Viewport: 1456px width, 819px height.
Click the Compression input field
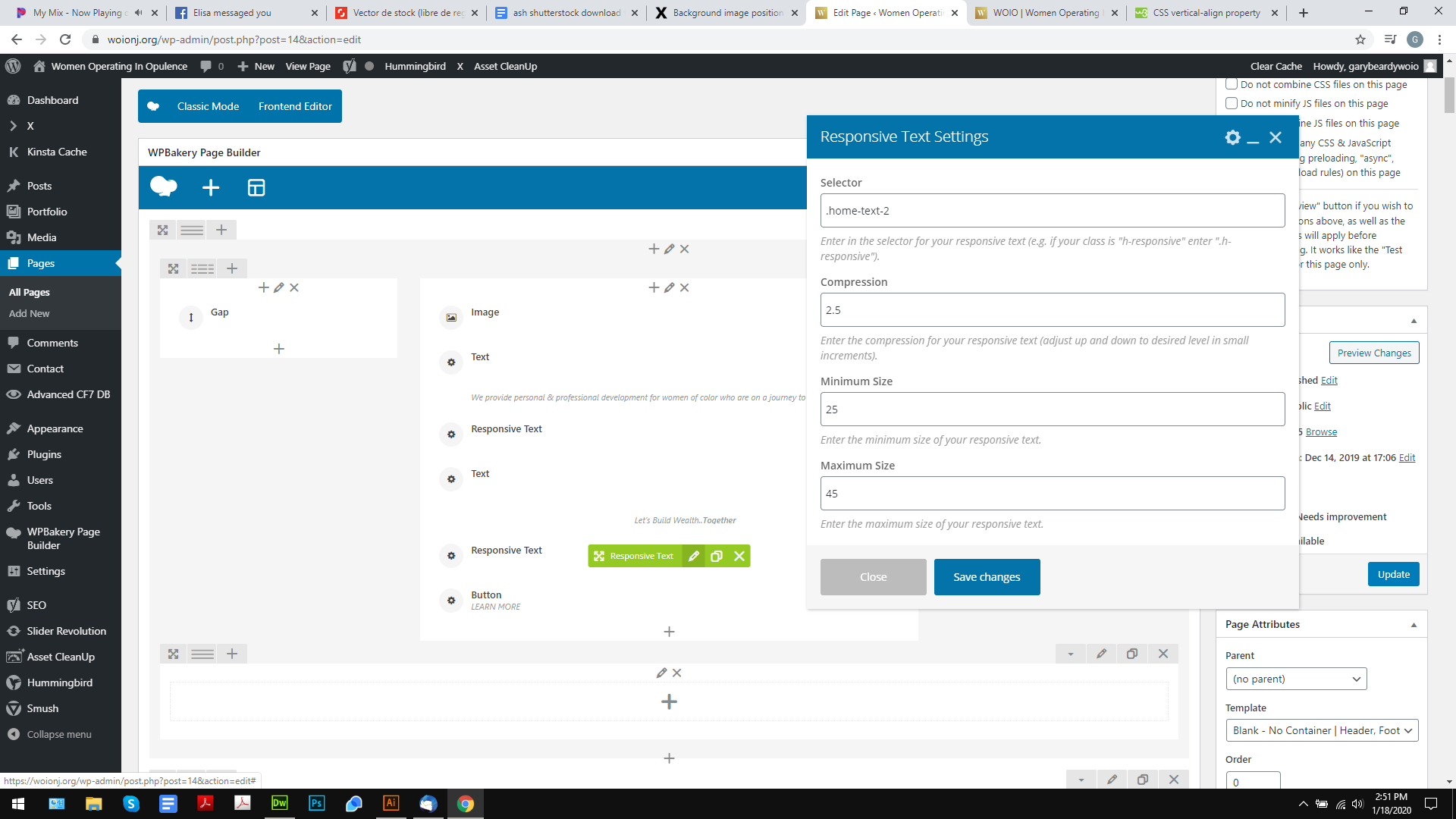pos(1053,310)
